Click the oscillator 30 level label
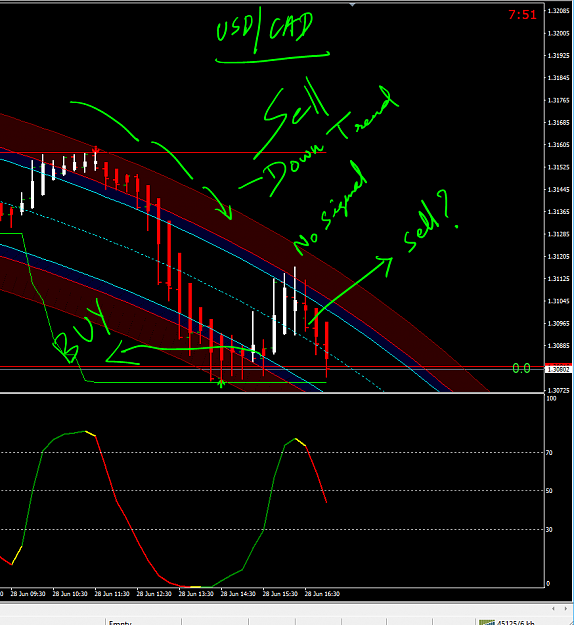This screenshot has height=625, width=574. click(x=549, y=529)
